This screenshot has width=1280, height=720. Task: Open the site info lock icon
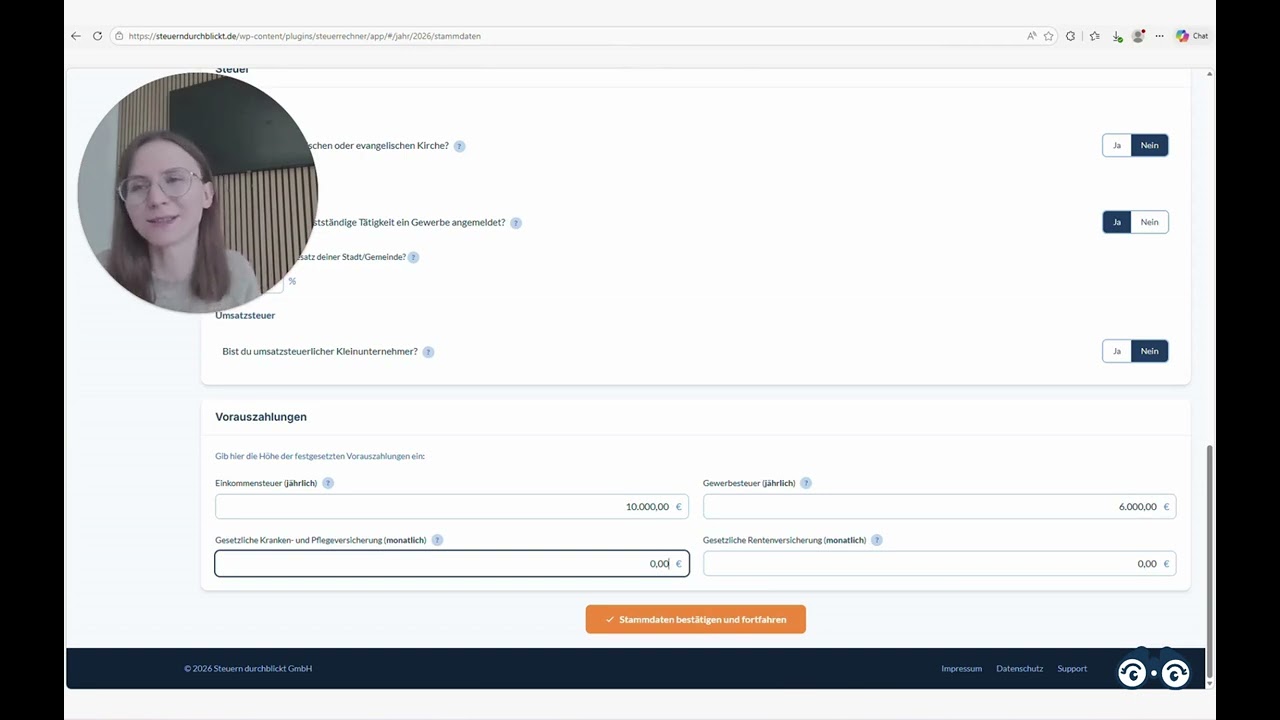pos(119,36)
